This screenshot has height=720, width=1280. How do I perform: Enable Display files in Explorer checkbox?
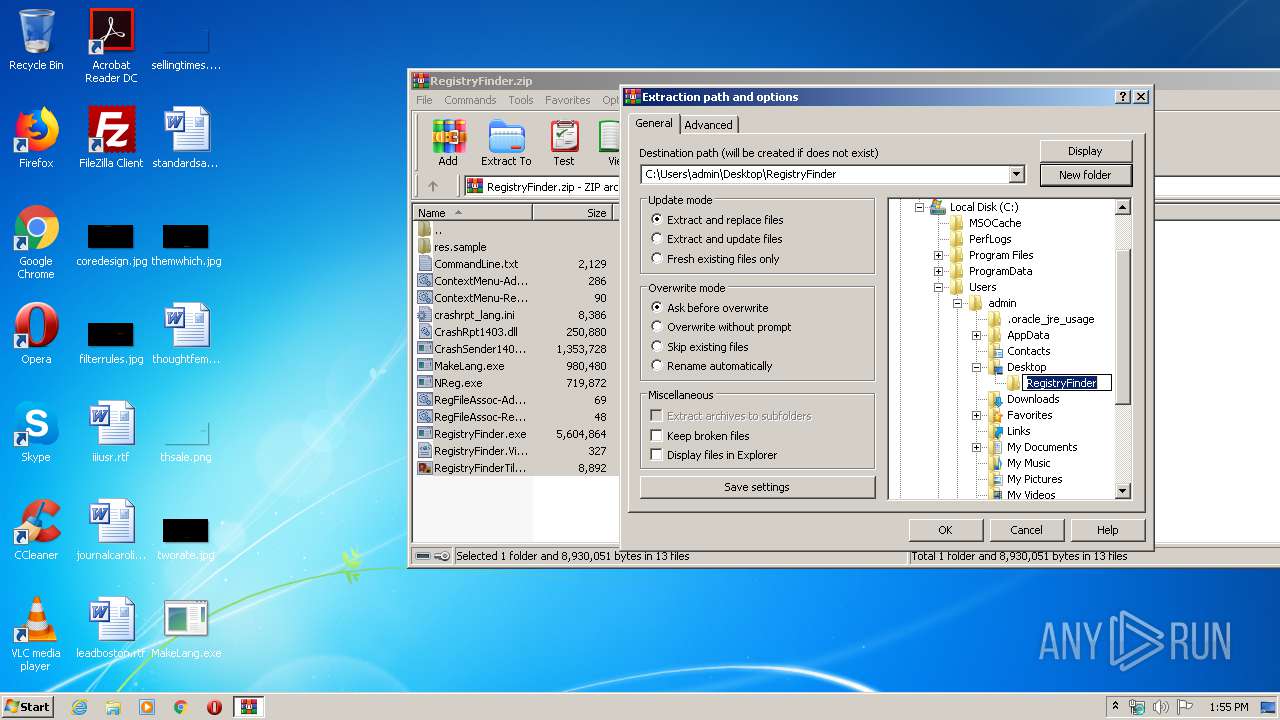pyautogui.click(x=657, y=455)
